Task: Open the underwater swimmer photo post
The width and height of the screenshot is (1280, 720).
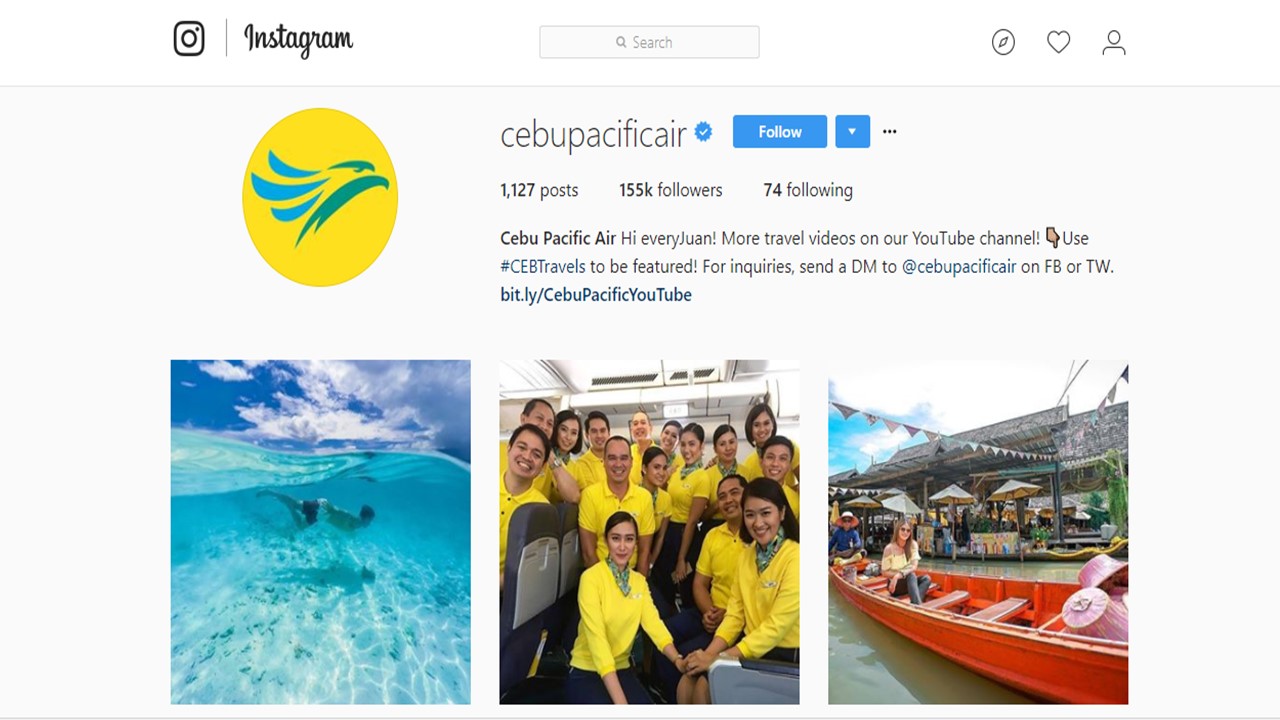Action: click(x=320, y=532)
